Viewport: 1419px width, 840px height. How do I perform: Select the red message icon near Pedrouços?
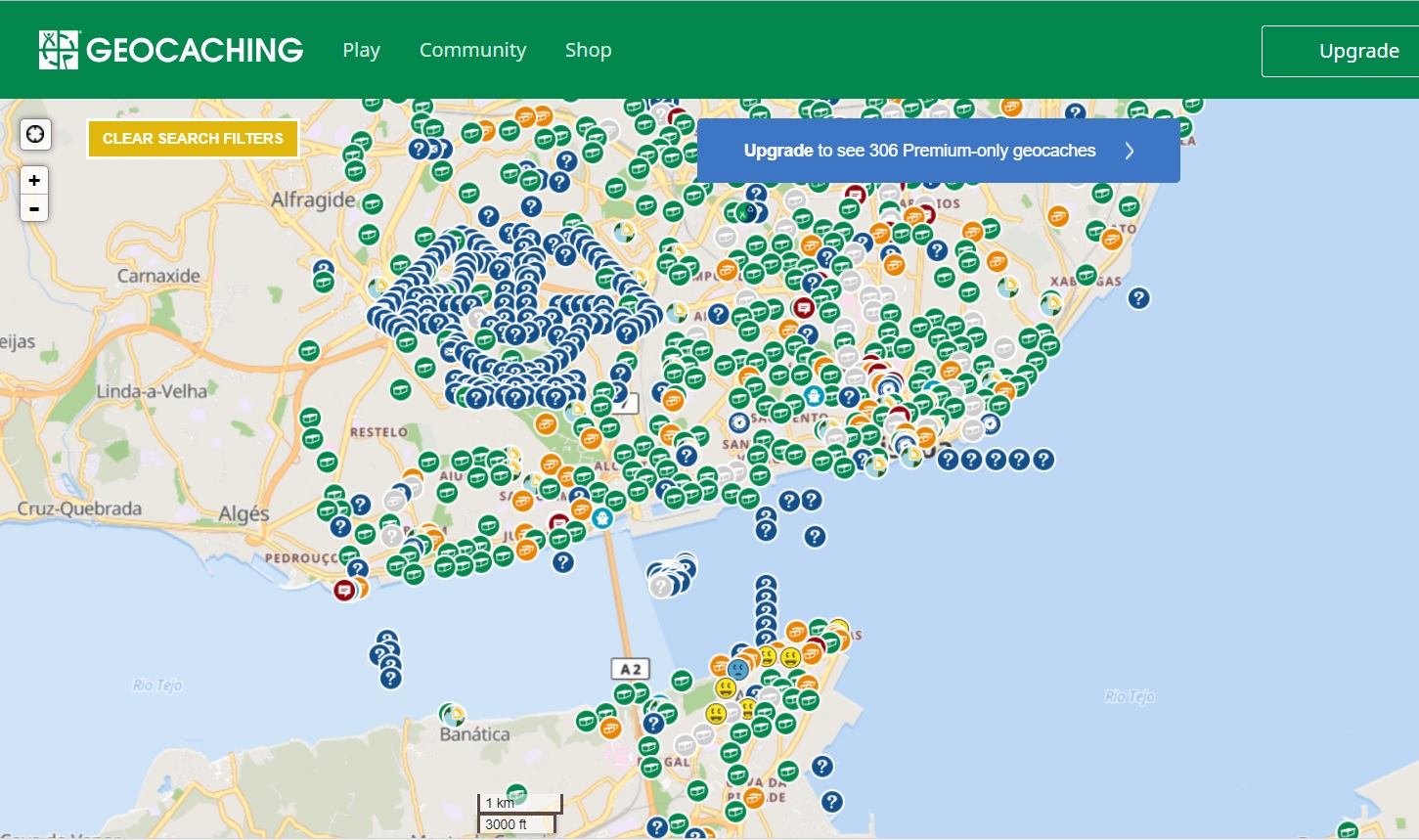344,590
